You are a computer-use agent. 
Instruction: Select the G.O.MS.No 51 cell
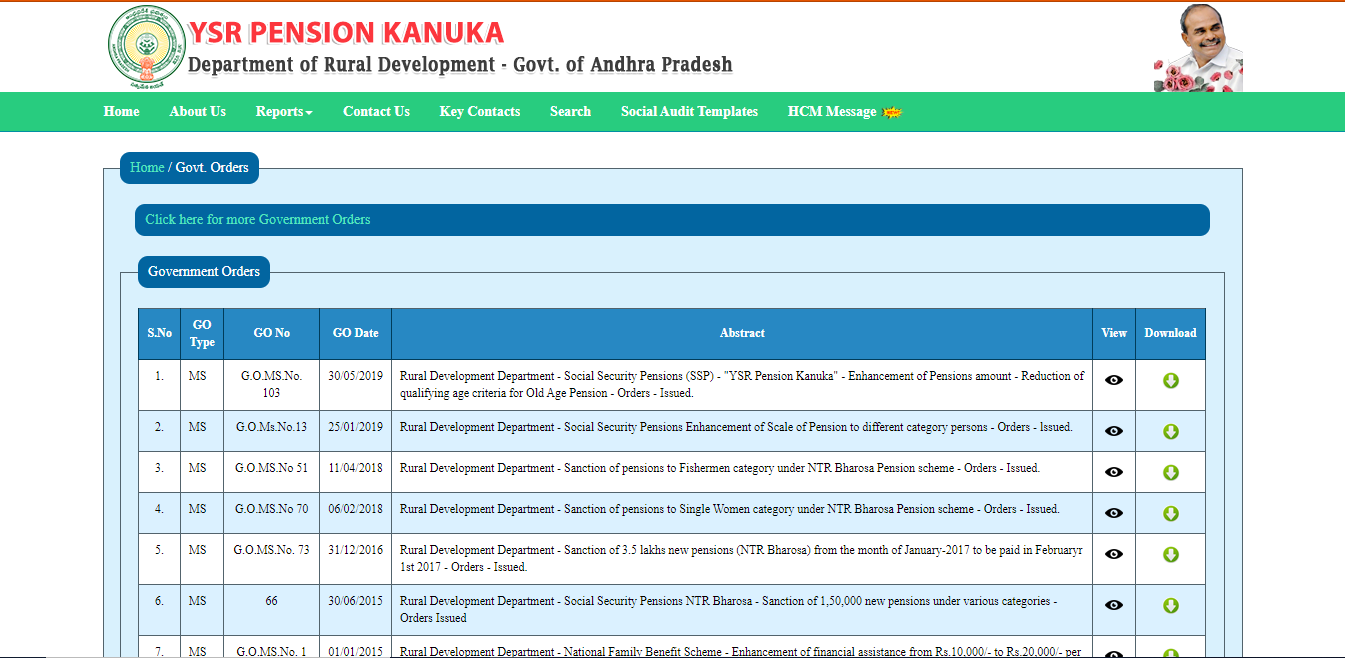(272, 472)
